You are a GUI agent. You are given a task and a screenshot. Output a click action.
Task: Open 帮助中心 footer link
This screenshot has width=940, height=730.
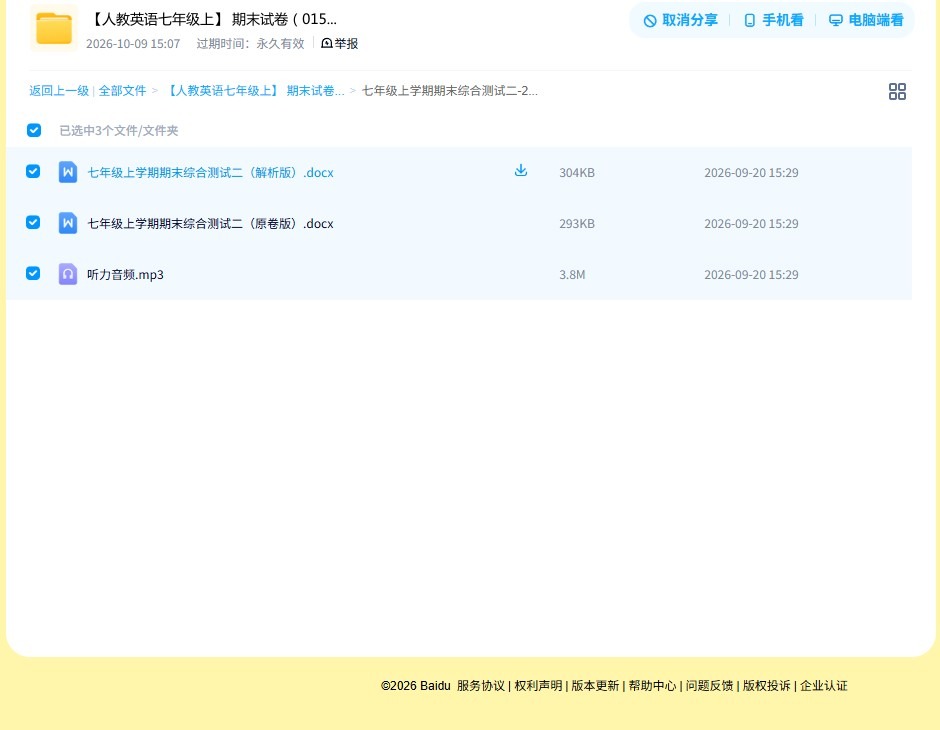[652, 686]
